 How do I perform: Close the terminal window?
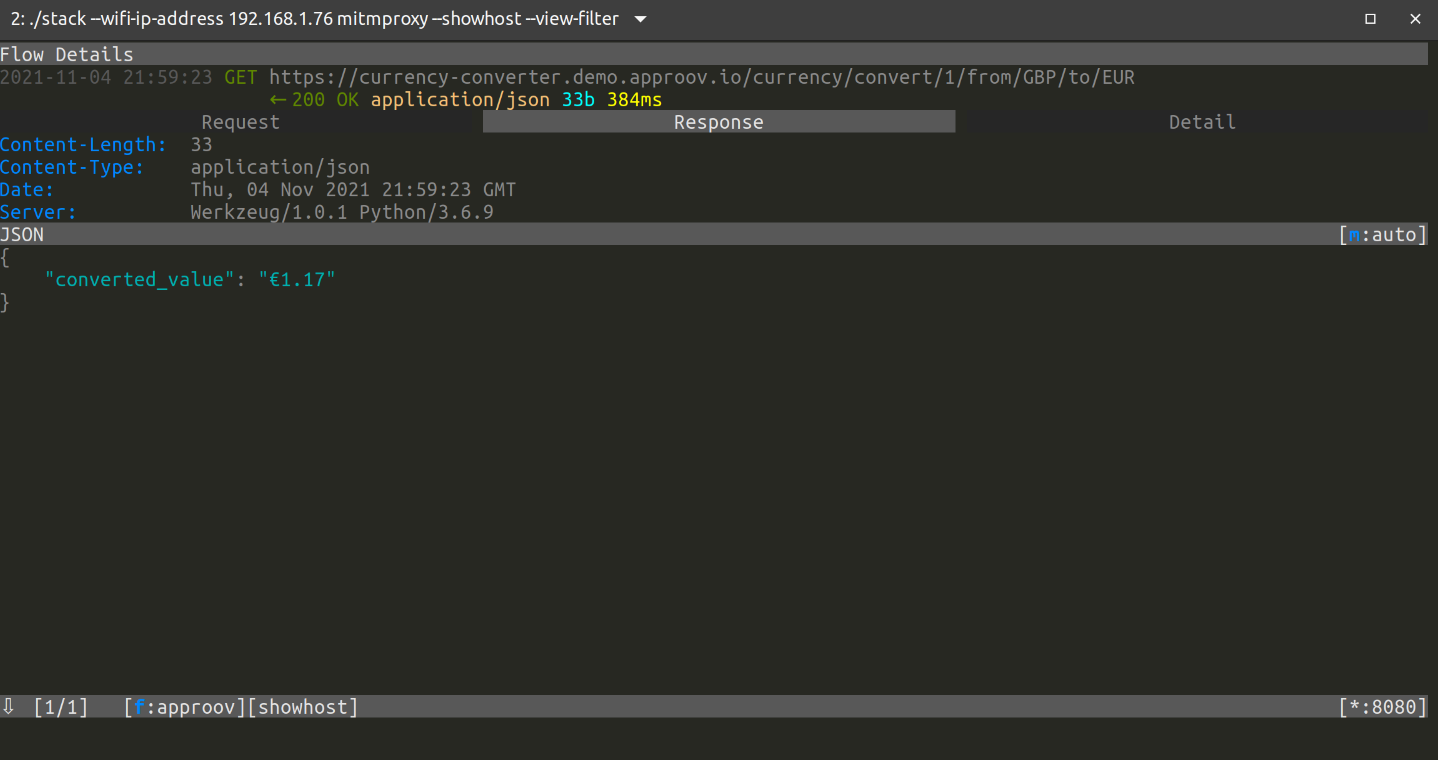1414,19
